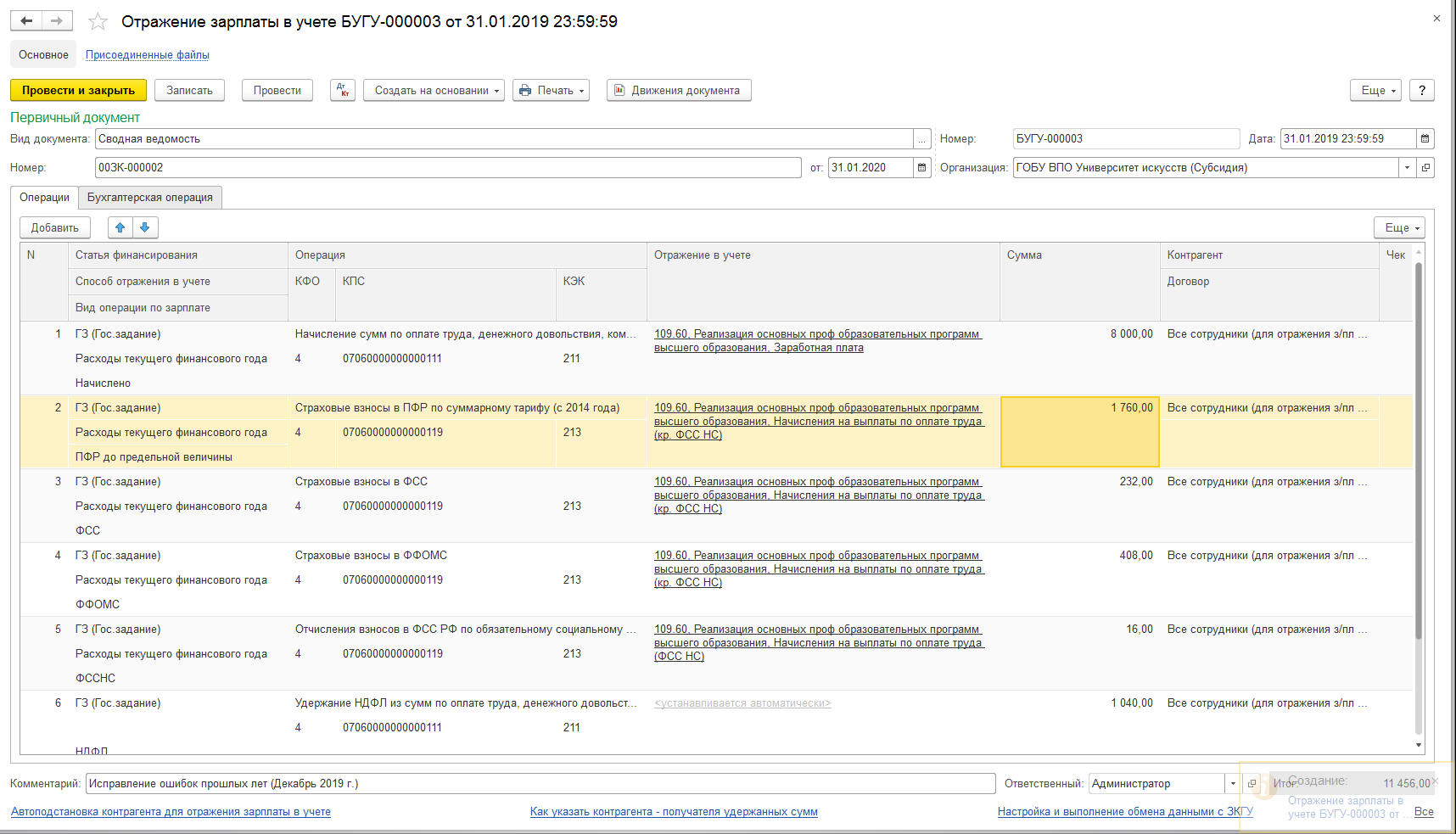Open the Печать dropdown menu
The image size is (1456, 834).
552,90
